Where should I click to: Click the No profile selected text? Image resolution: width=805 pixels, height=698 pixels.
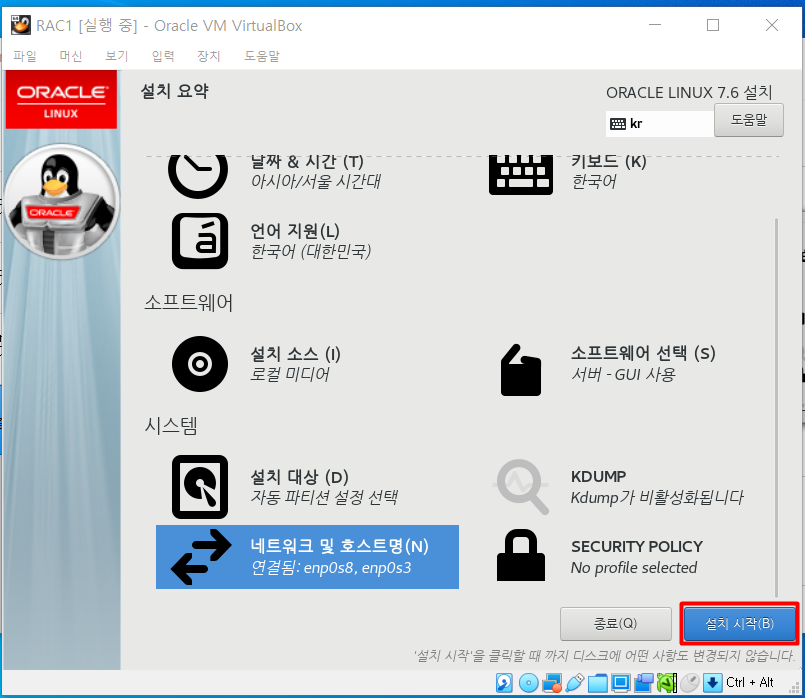click(x=634, y=568)
